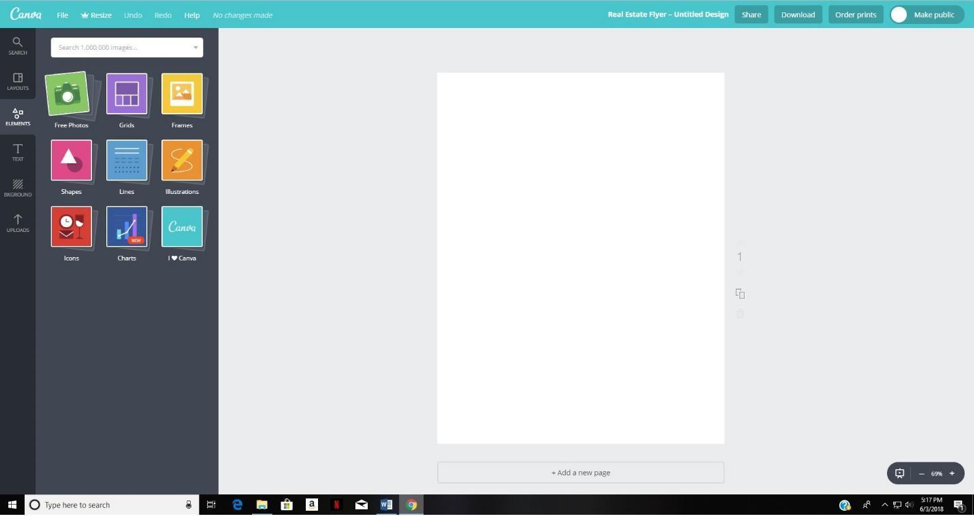Image resolution: width=974 pixels, height=516 pixels.
Task: Open Mail app from the taskbar
Action: point(361,505)
